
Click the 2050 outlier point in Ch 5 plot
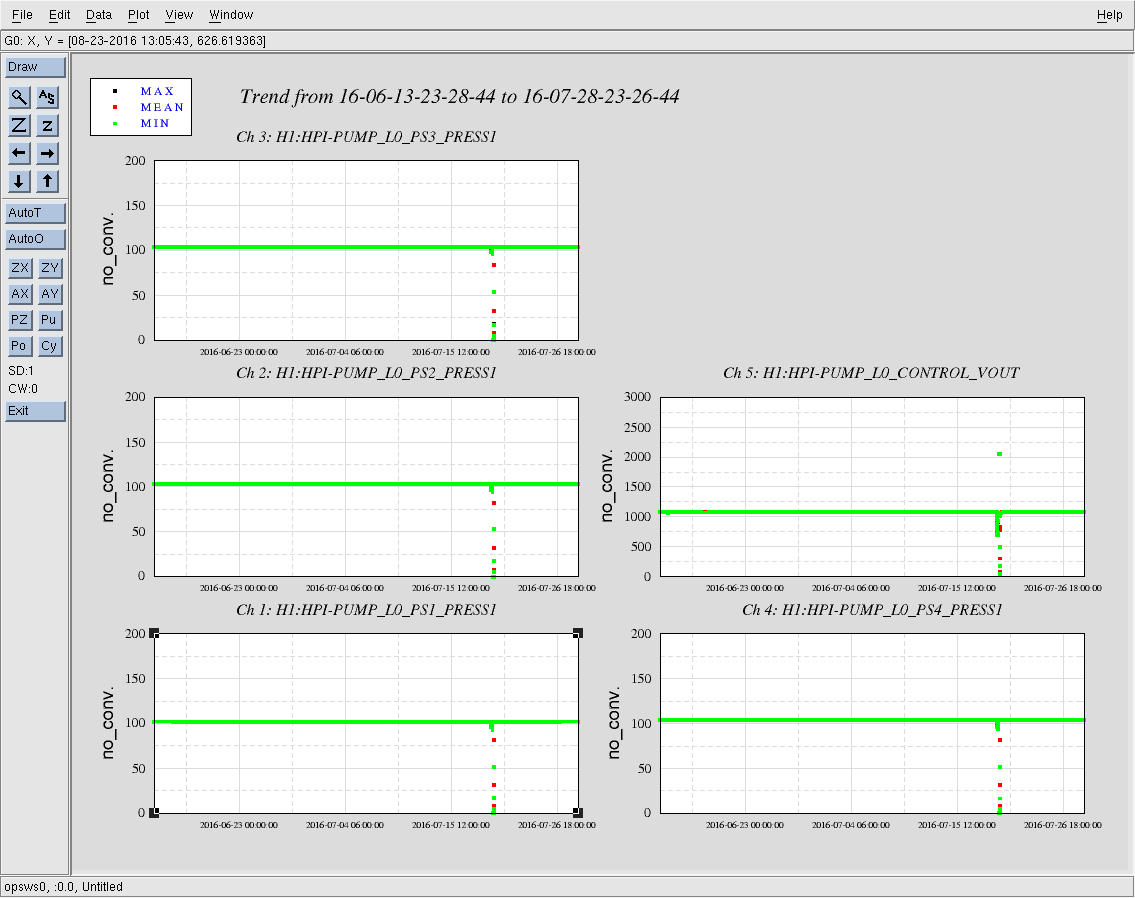tap(1000, 454)
